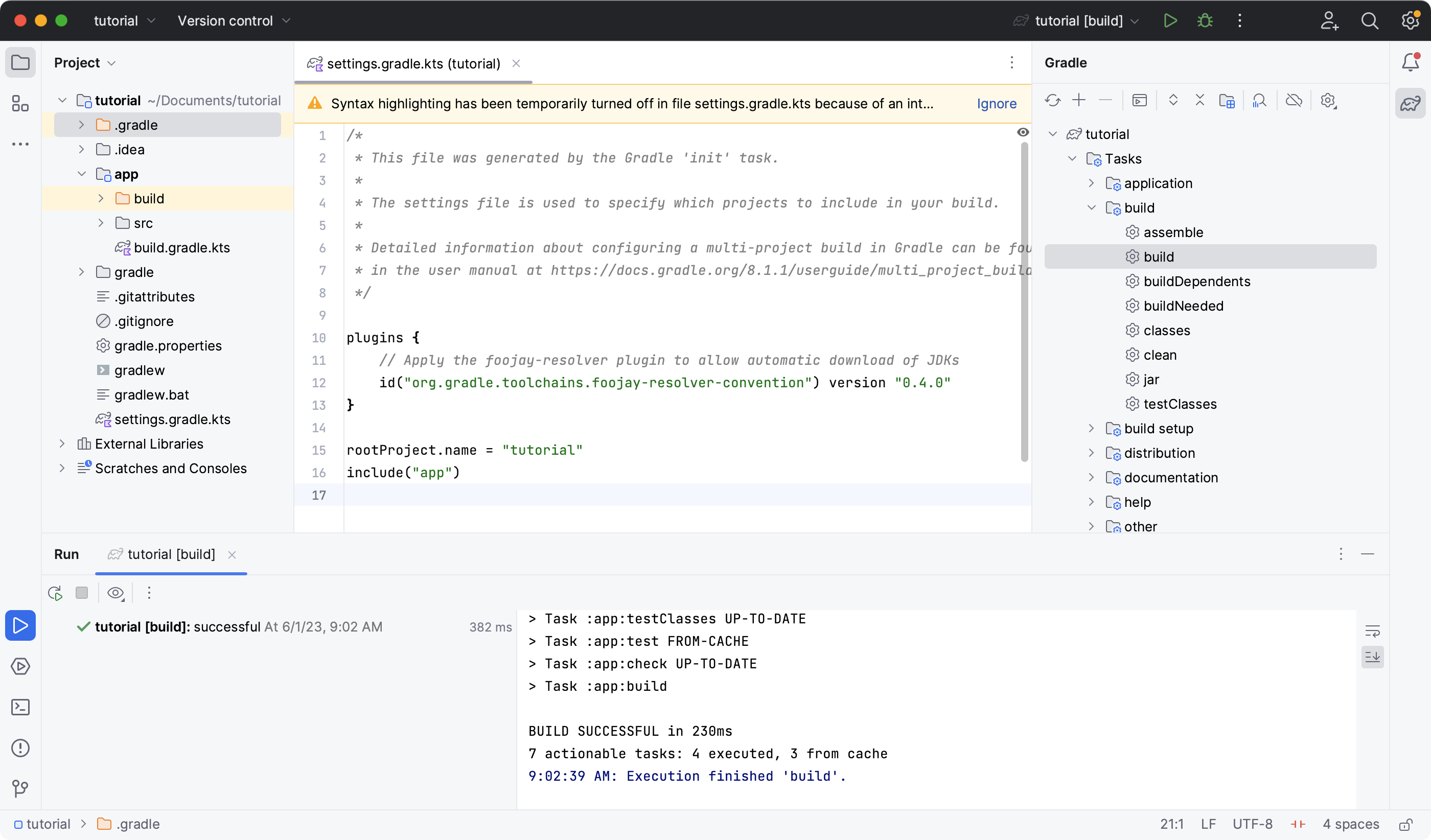This screenshot has height=840, width=1431.
Task: Click the run output toggle soft-wrap icon
Action: (1373, 631)
